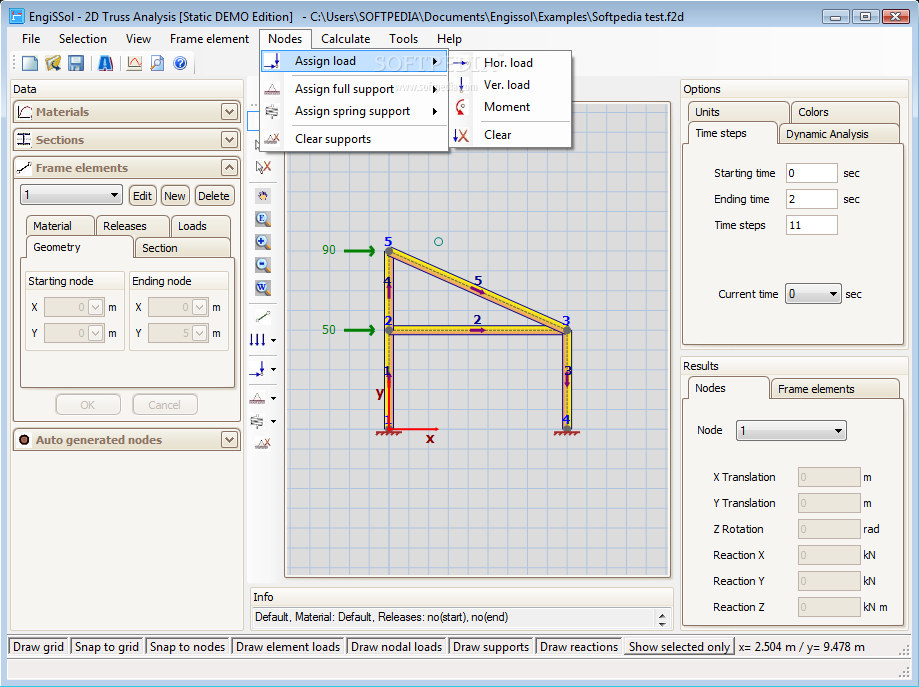Switch to the Frame elements results tab
This screenshot has width=919, height=687.
[835, 389]
